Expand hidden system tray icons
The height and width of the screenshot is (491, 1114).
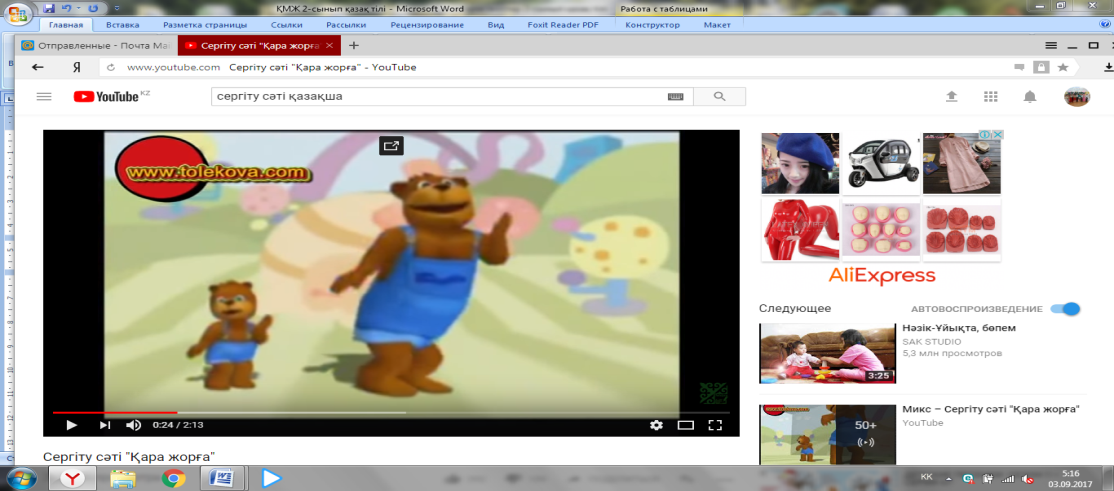pyautogui.click(x=947, y=479)
